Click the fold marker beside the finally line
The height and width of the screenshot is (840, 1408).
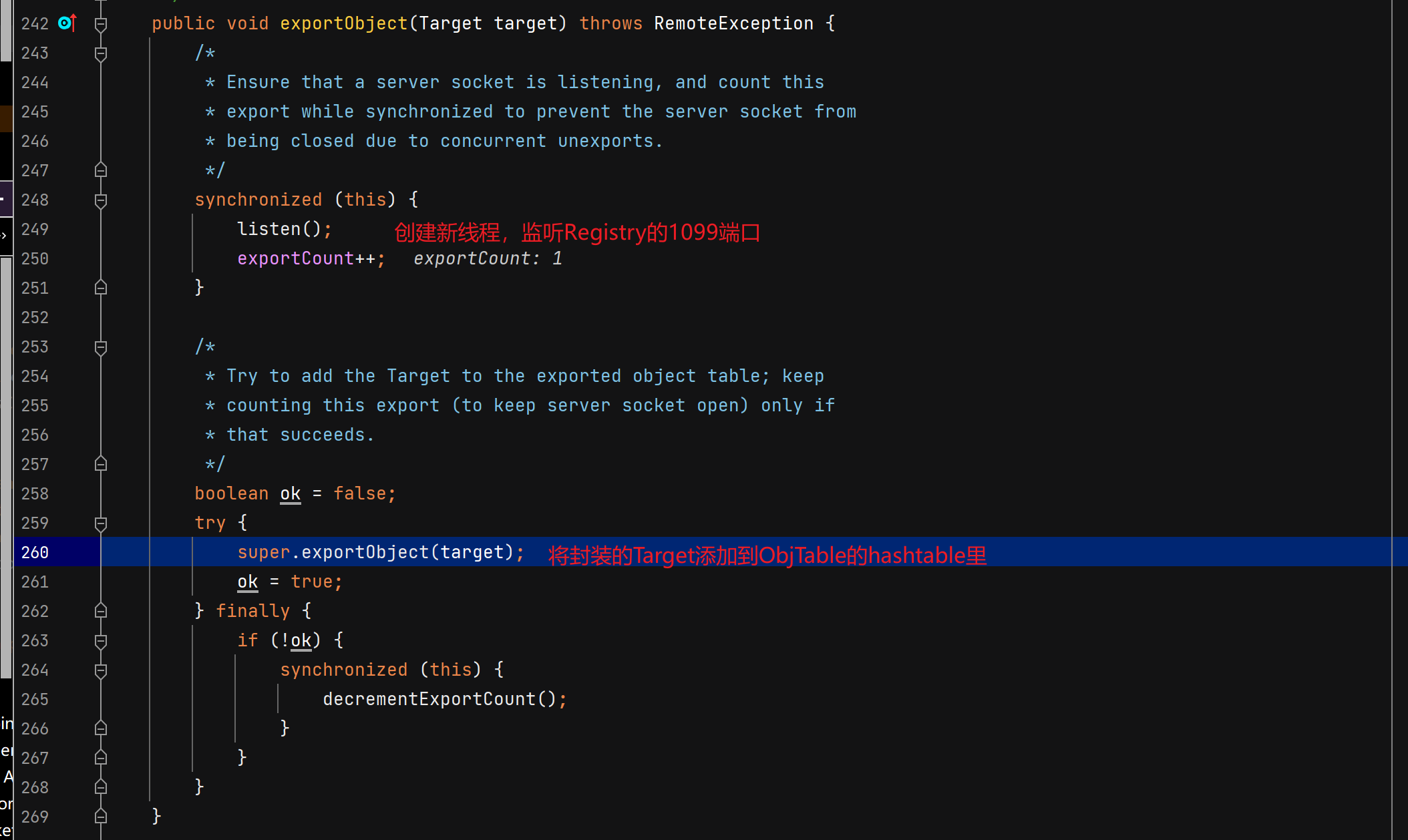click(101, 611)
